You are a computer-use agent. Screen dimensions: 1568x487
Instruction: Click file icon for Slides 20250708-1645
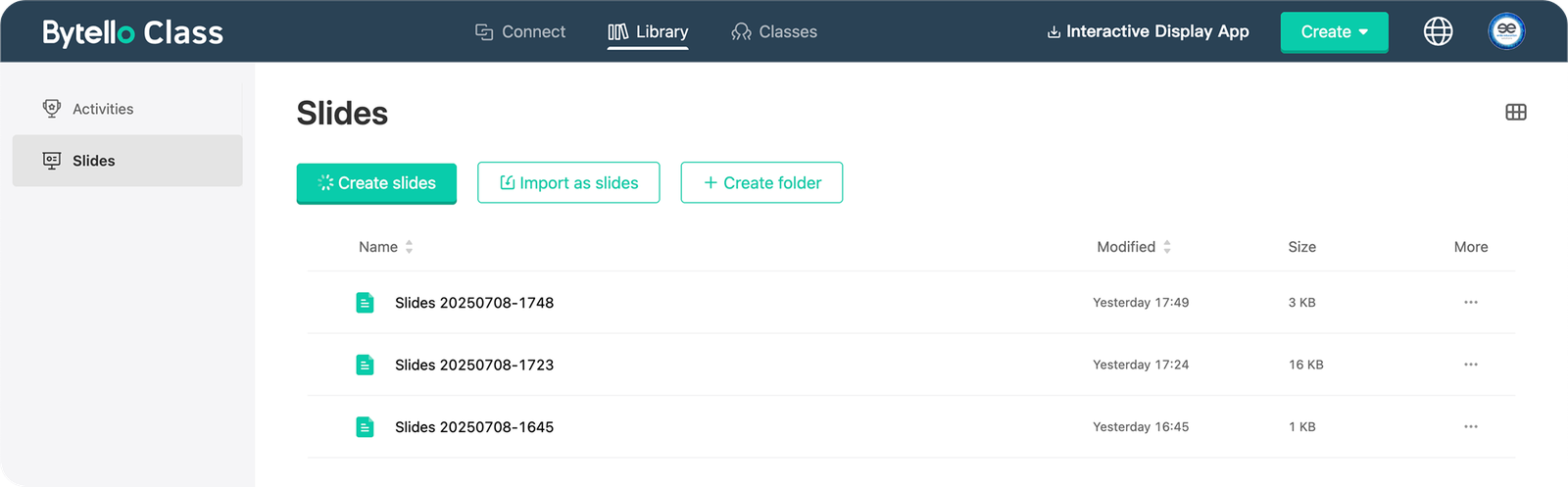pos(365,427)
